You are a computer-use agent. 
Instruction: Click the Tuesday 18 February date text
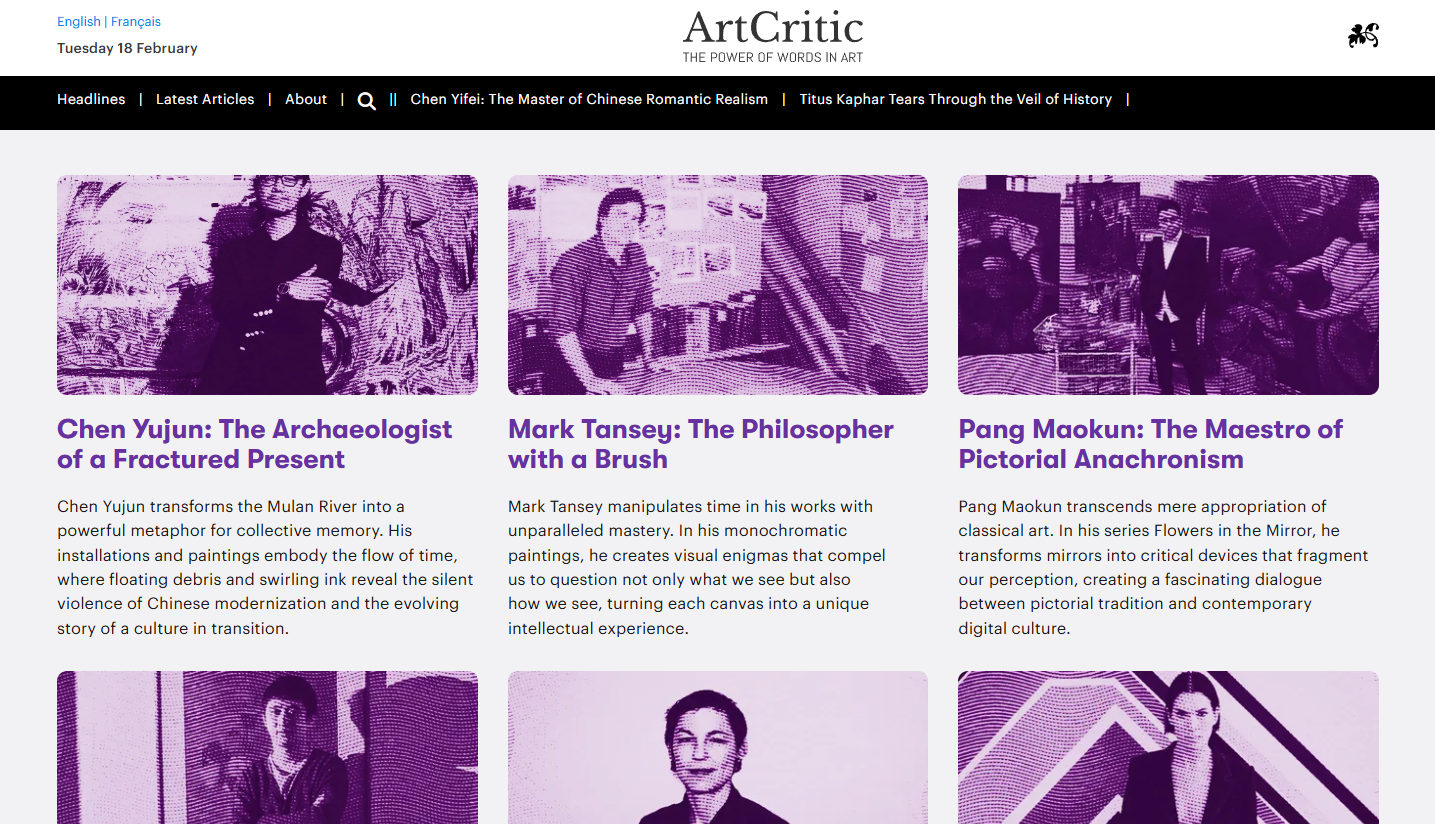(127, 48)
